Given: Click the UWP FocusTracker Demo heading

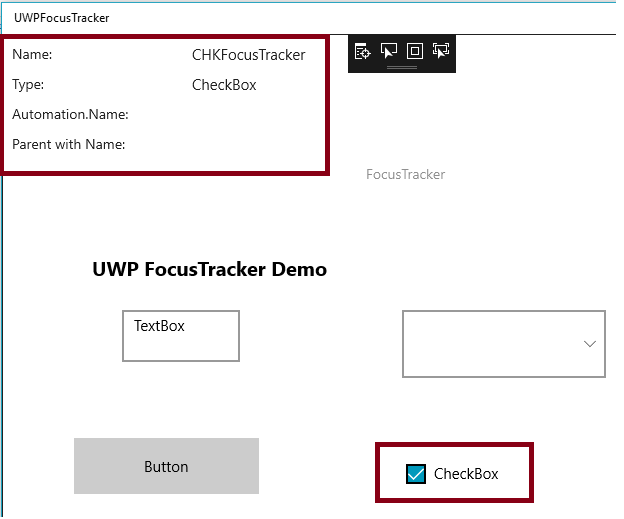Looking at the screenshot, I should tap(209, 270).
